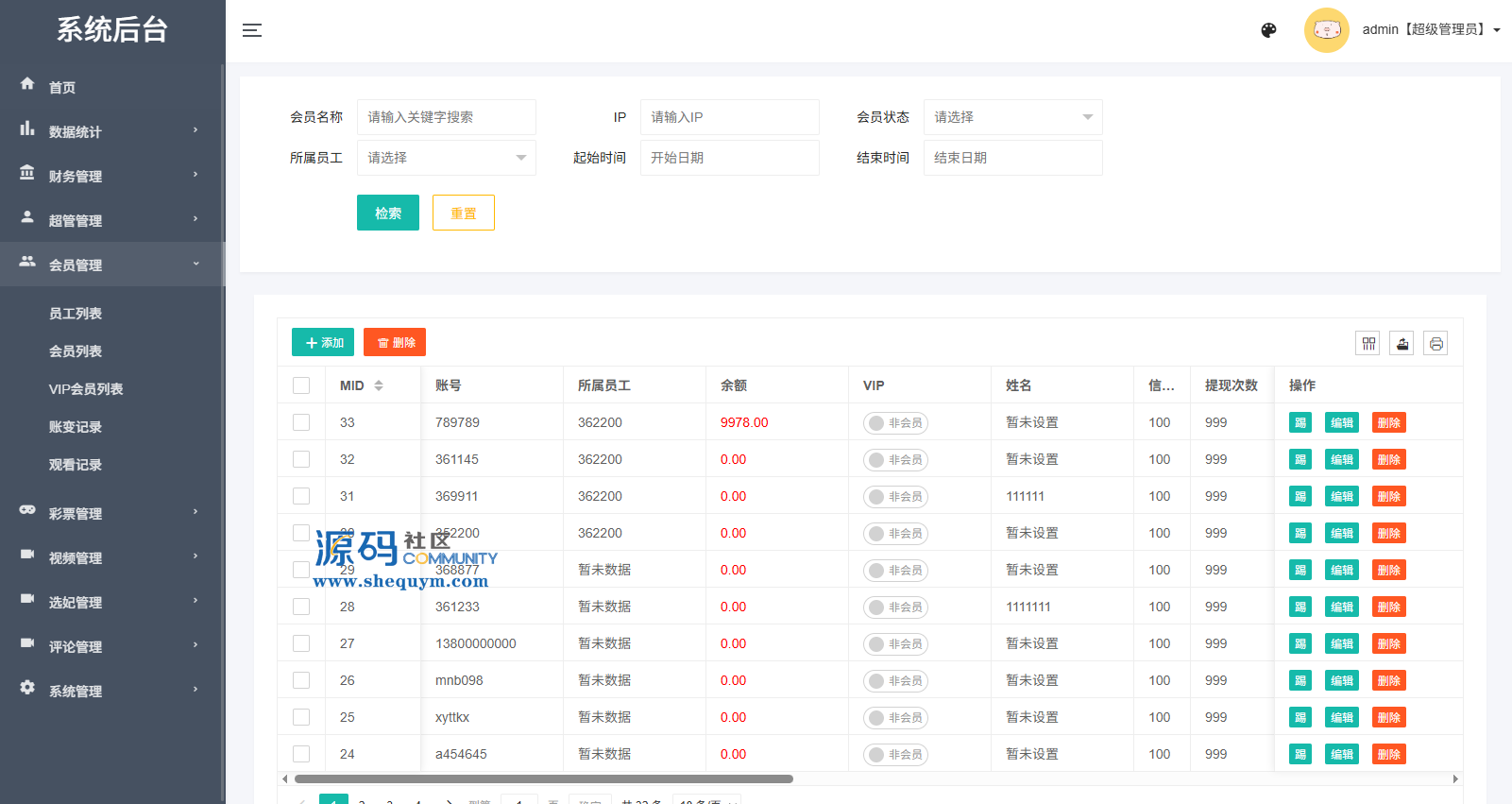Viewport: 1512px width, 804px height.
Task: Click the export table icon
Action: 1402,343
